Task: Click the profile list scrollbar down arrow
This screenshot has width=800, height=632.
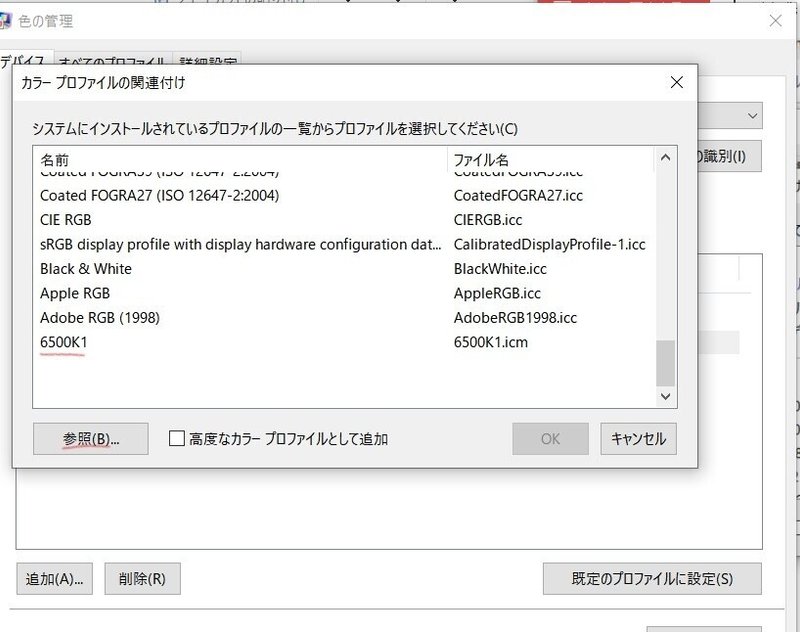Action: click(x=663, y=394)
